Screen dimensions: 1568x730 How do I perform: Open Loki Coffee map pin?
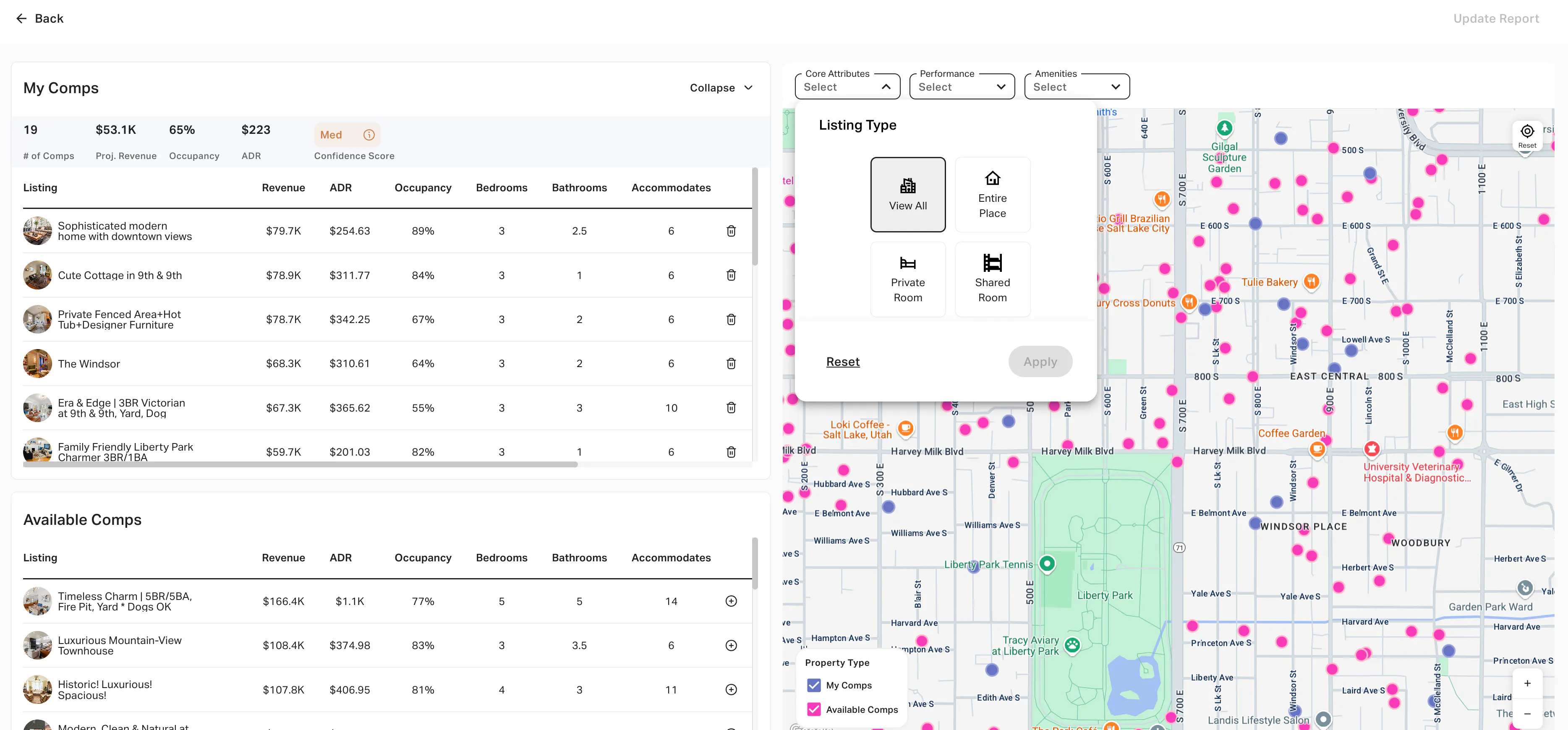point(905,429)
